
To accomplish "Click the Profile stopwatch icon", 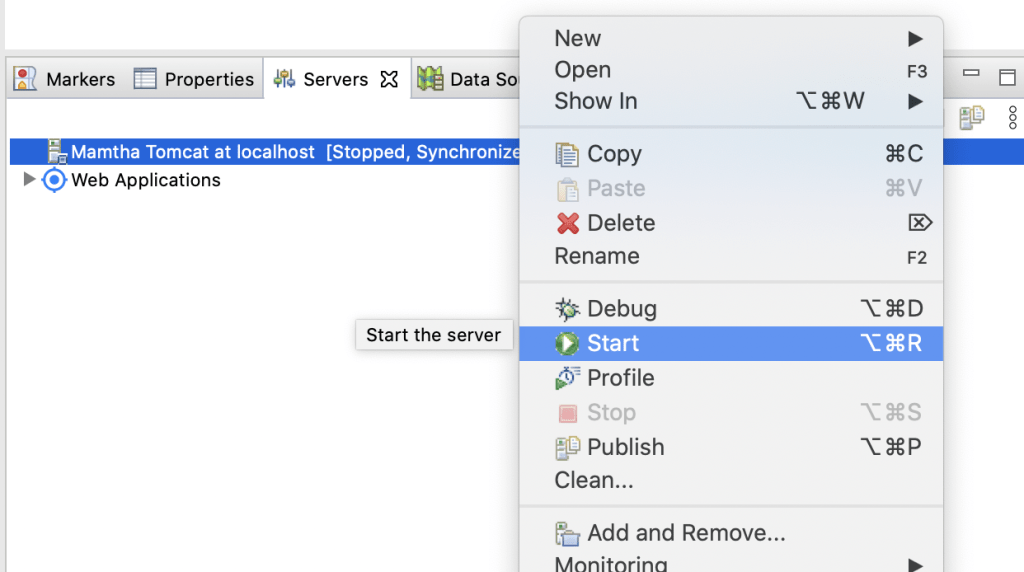I will [567, 378].
